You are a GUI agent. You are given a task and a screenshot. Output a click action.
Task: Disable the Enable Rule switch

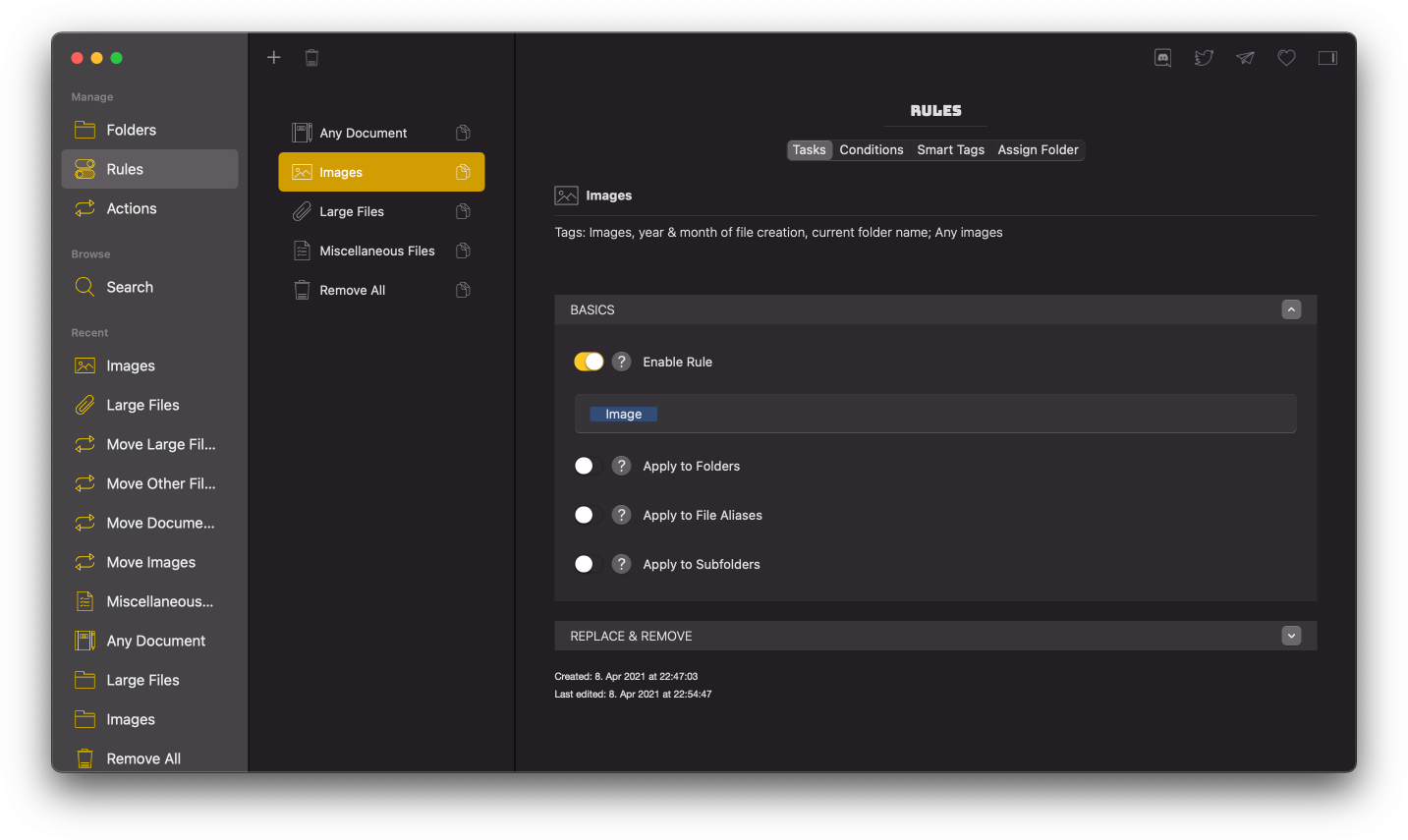point(589,361)
